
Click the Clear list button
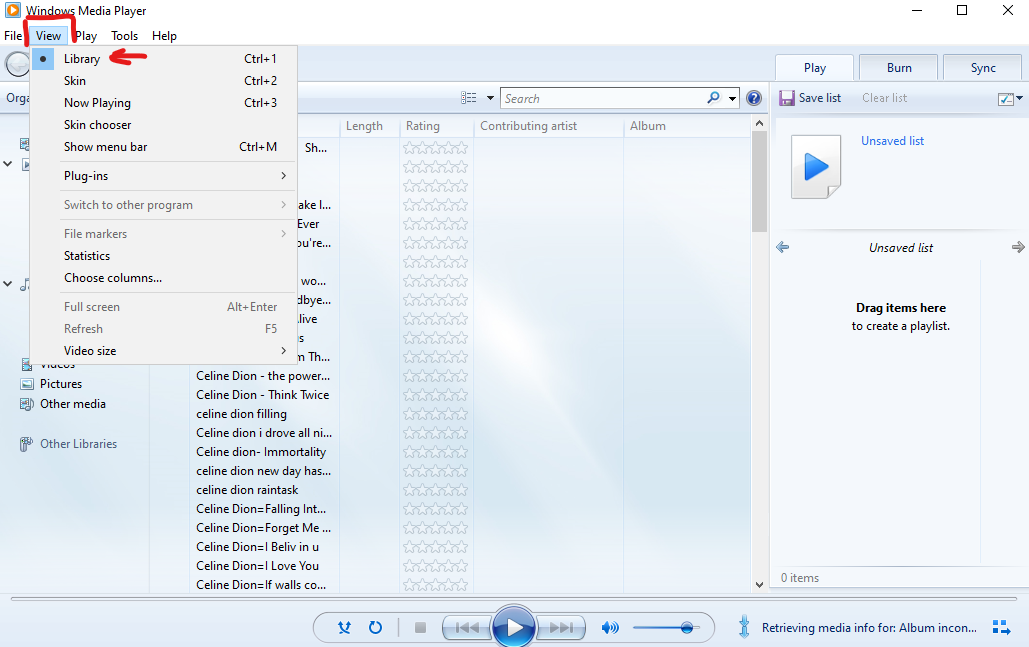coord(884,98)
